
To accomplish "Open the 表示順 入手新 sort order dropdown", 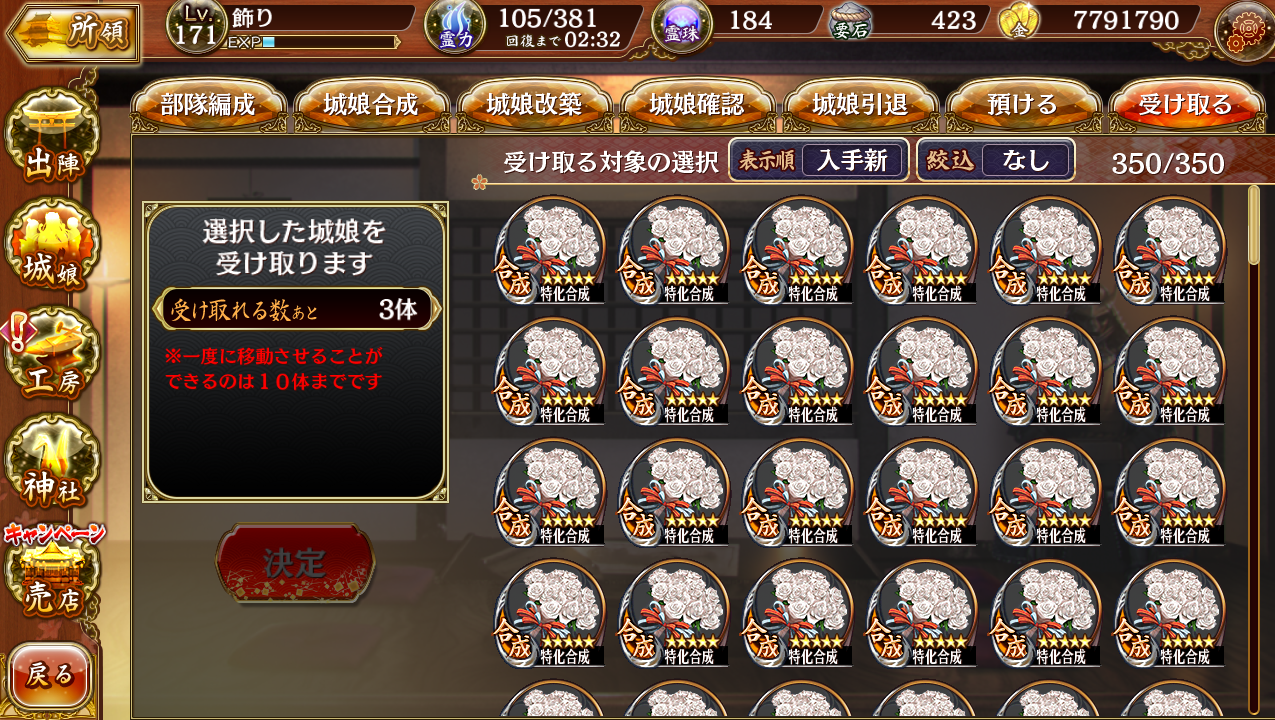I will click(x=819, y=160).
